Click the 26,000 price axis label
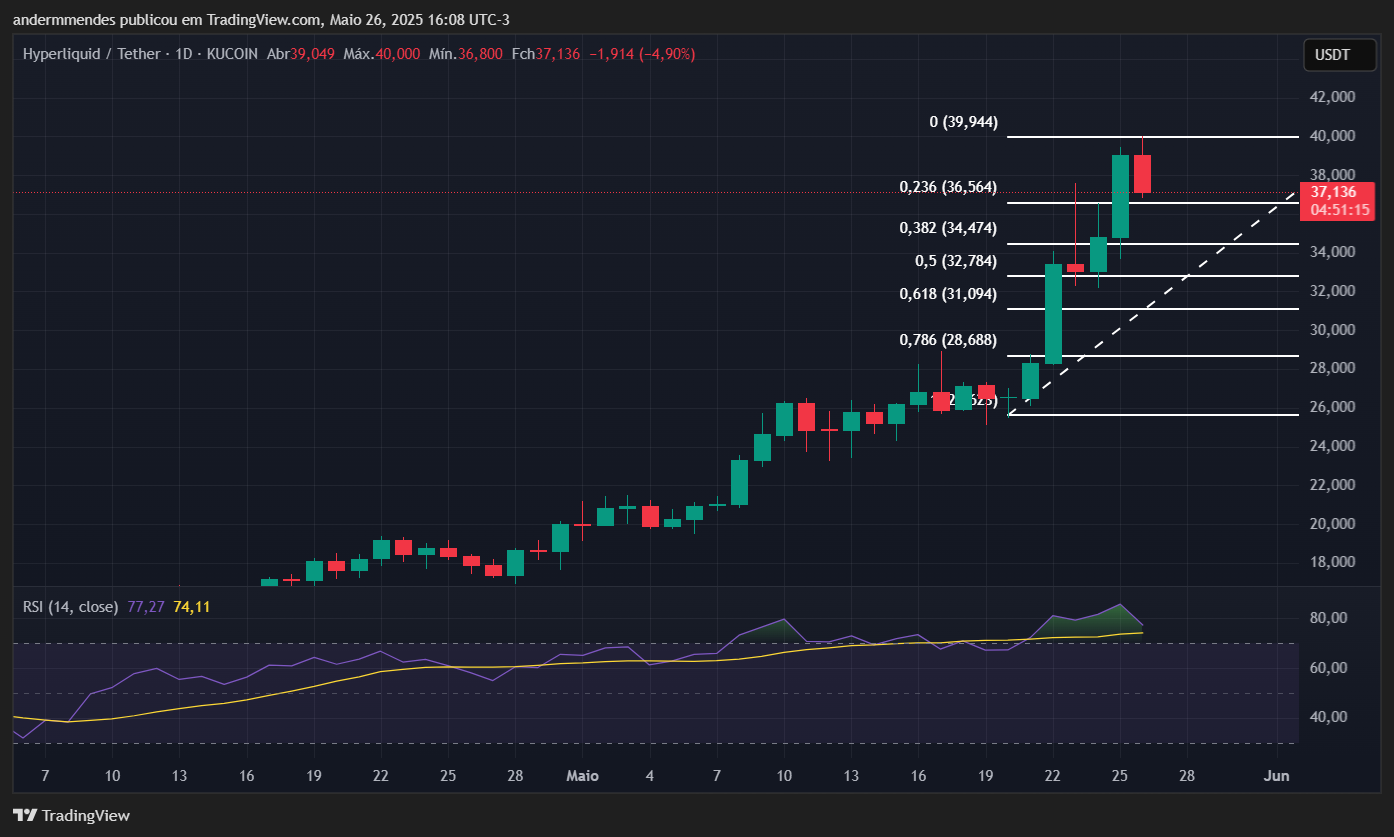 (1332, 407)
